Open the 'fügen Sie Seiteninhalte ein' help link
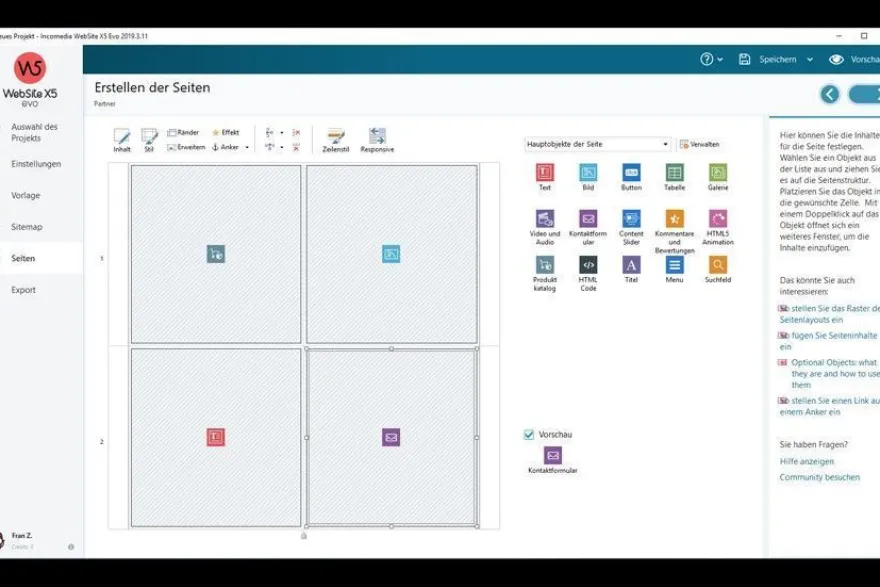 tap(828, 341)
